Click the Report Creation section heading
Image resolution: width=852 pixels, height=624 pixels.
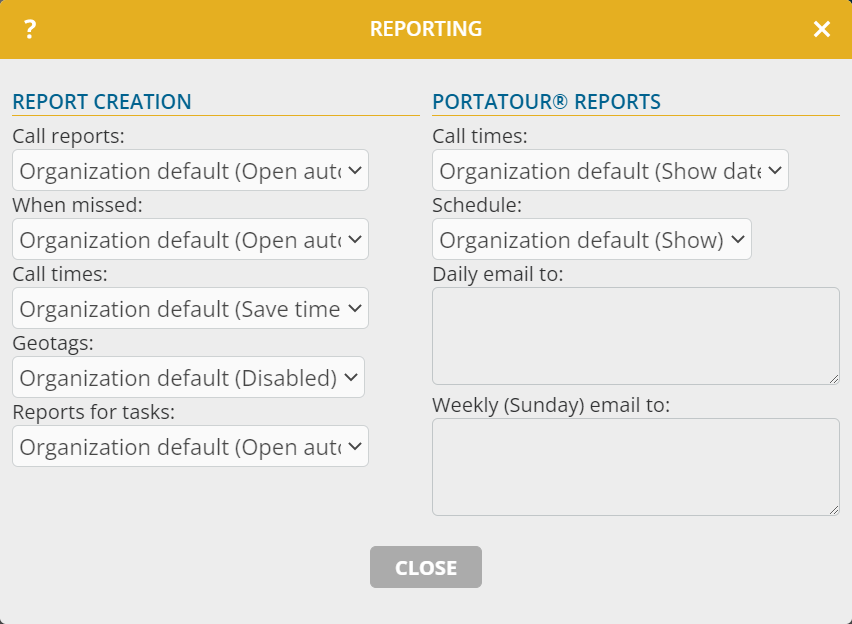pyautogui.click(x=101, y=101)
